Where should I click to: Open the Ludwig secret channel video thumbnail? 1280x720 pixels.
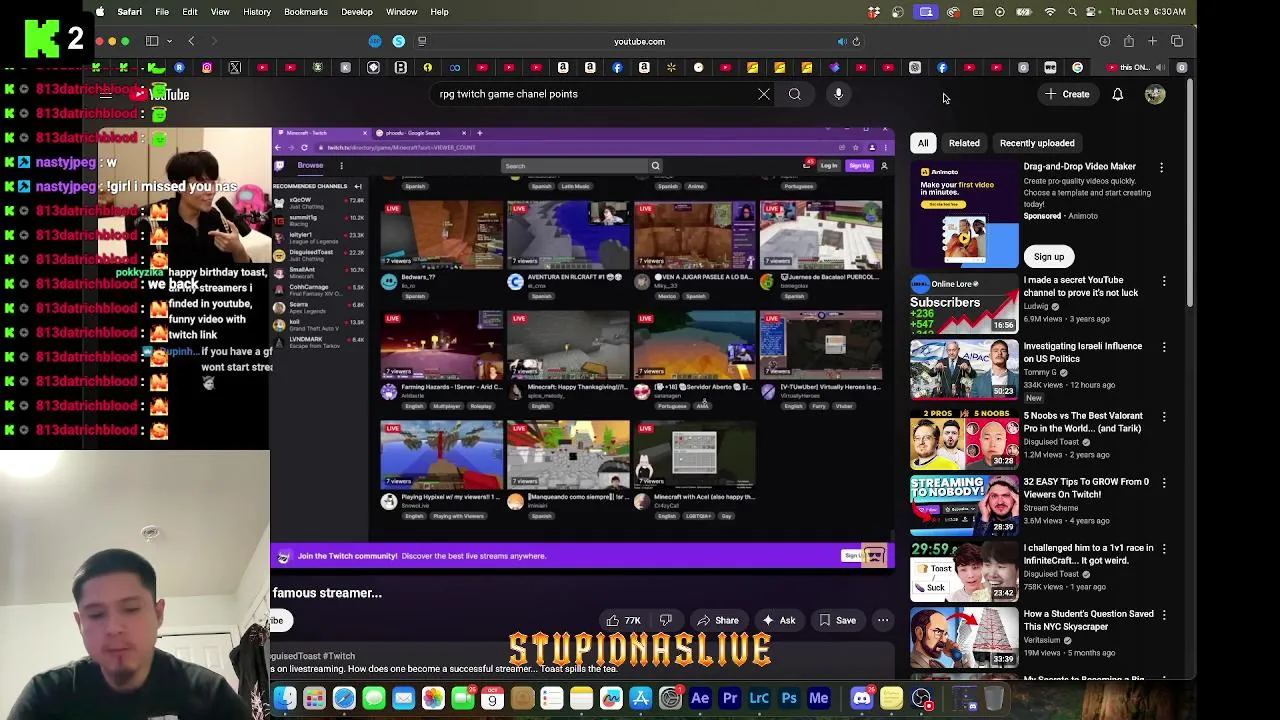click(964, 304)
